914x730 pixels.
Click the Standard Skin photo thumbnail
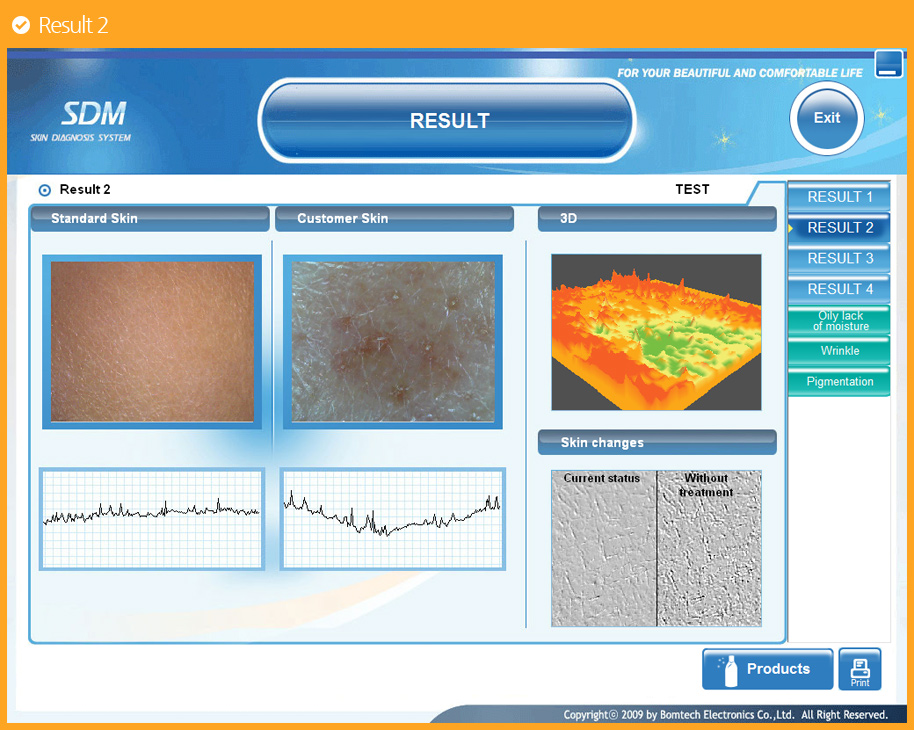tap(152, 341)
